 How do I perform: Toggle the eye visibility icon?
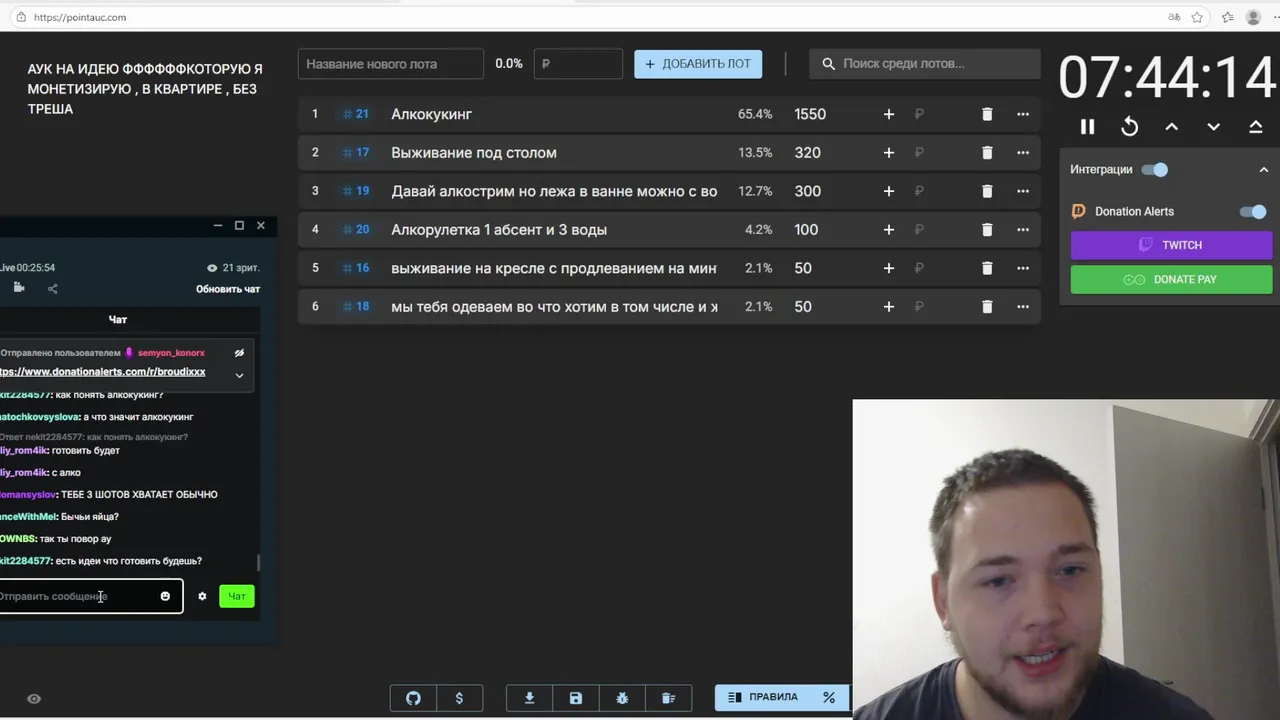34,699
